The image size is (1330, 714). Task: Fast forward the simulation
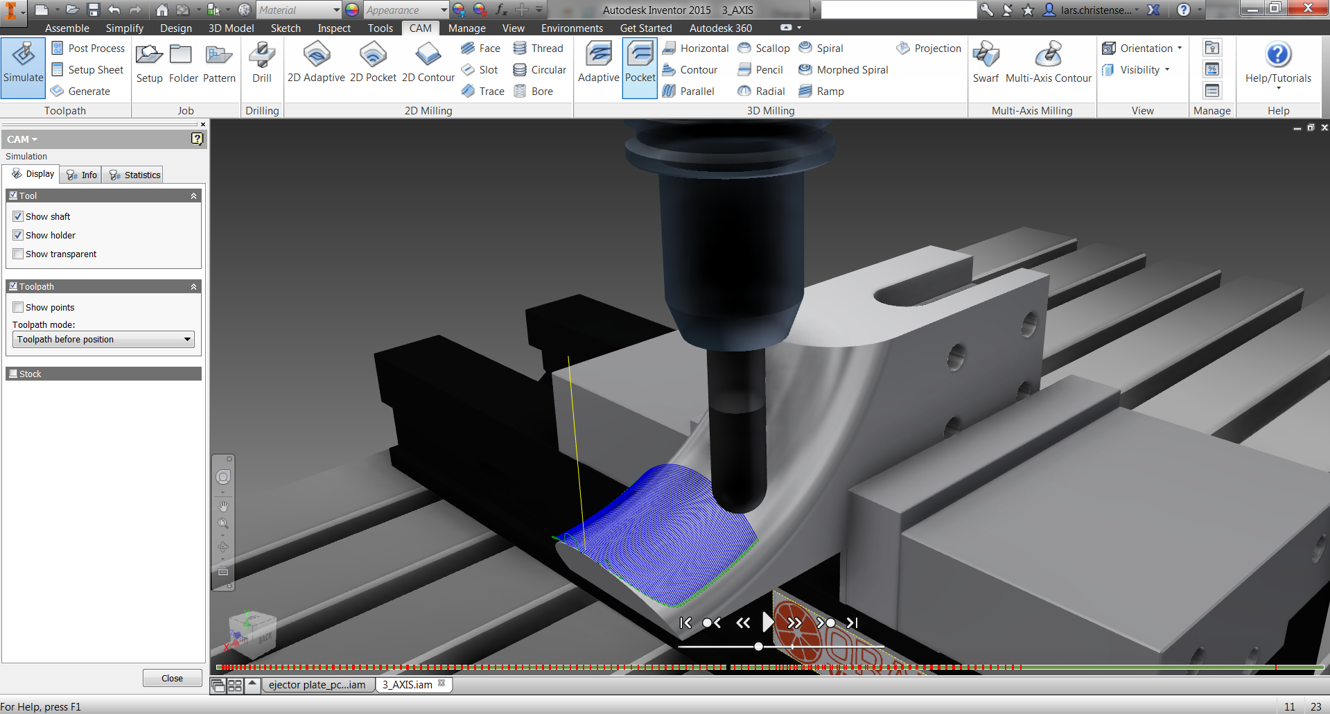click(794, 623)
